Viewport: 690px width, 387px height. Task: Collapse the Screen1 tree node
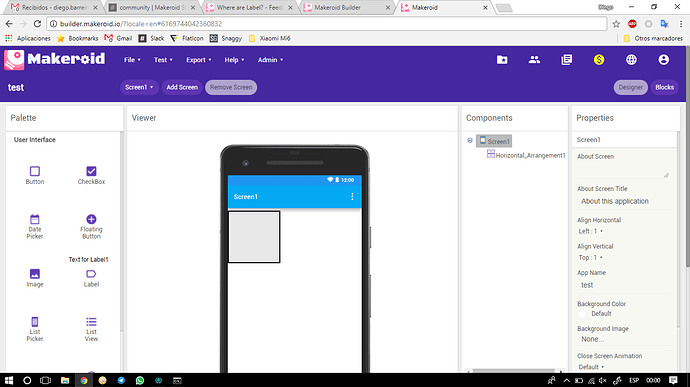(470, 141)
